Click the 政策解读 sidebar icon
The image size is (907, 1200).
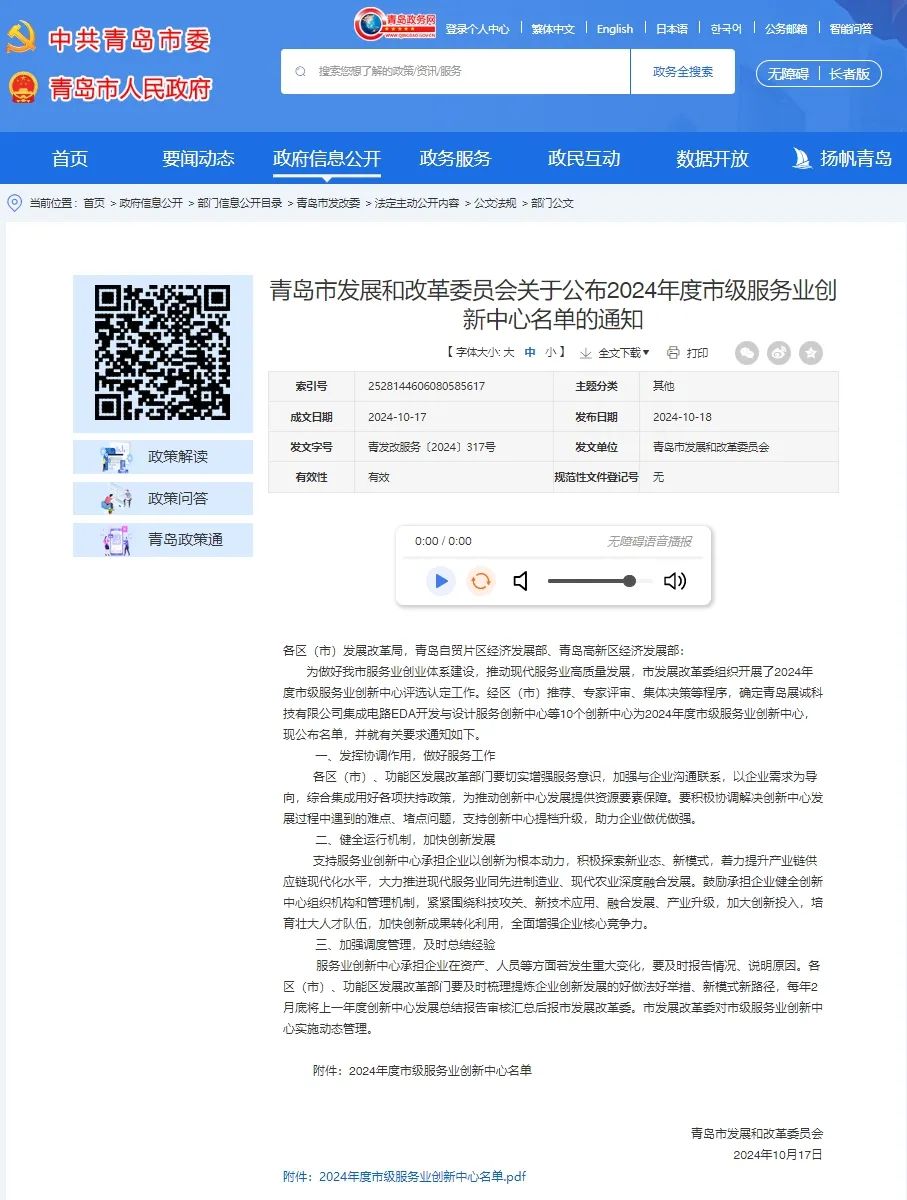116,457
